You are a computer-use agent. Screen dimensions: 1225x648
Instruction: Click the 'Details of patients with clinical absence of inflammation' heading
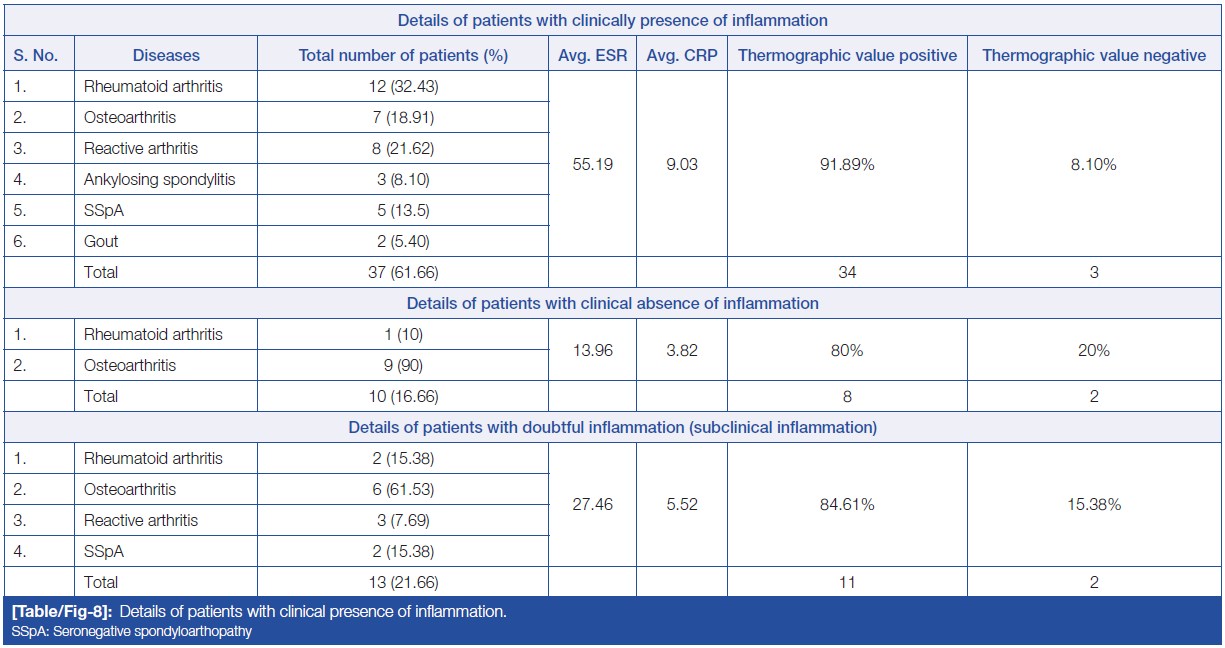pos(612,303)
